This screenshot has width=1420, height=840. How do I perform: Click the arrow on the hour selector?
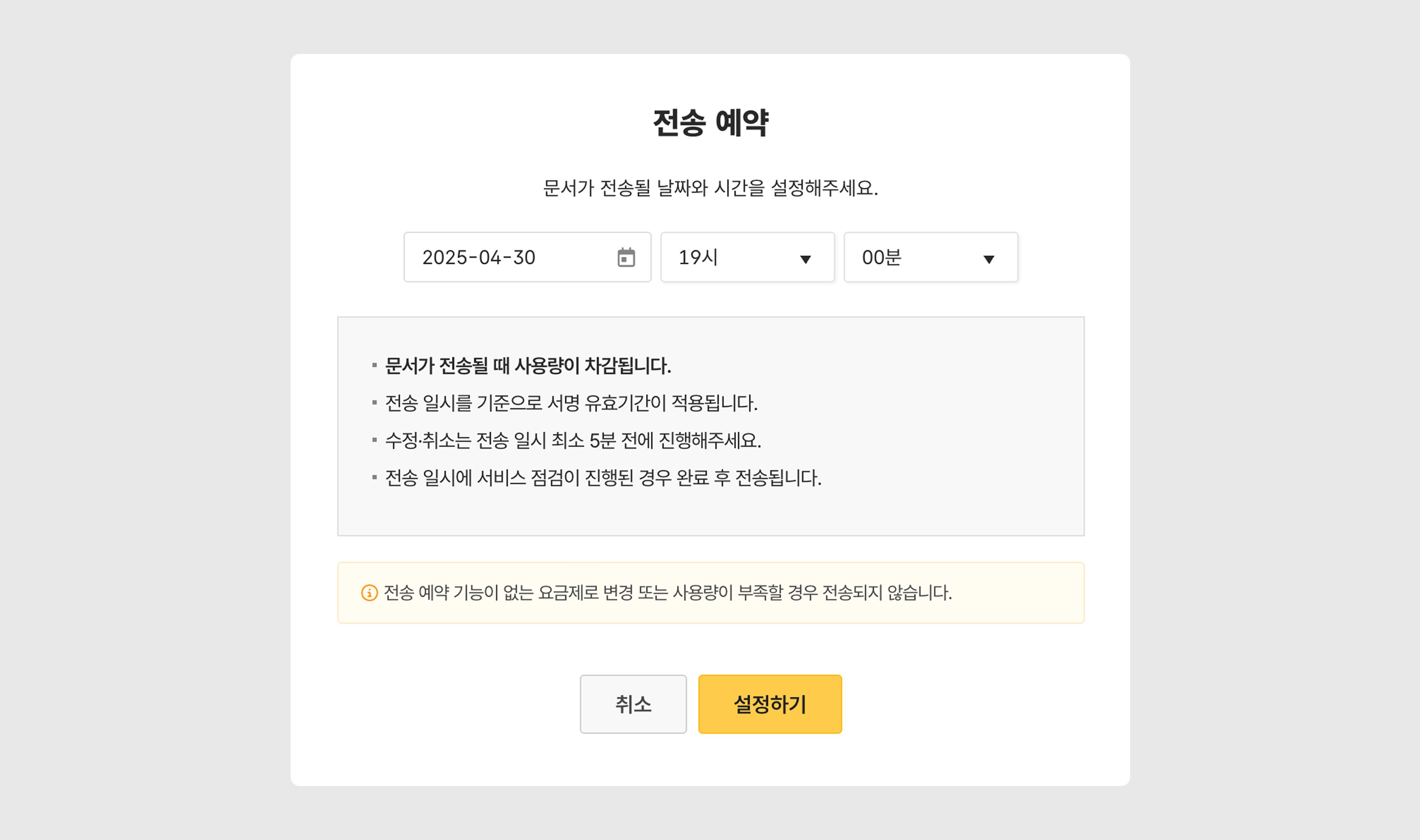click(805, 259)
